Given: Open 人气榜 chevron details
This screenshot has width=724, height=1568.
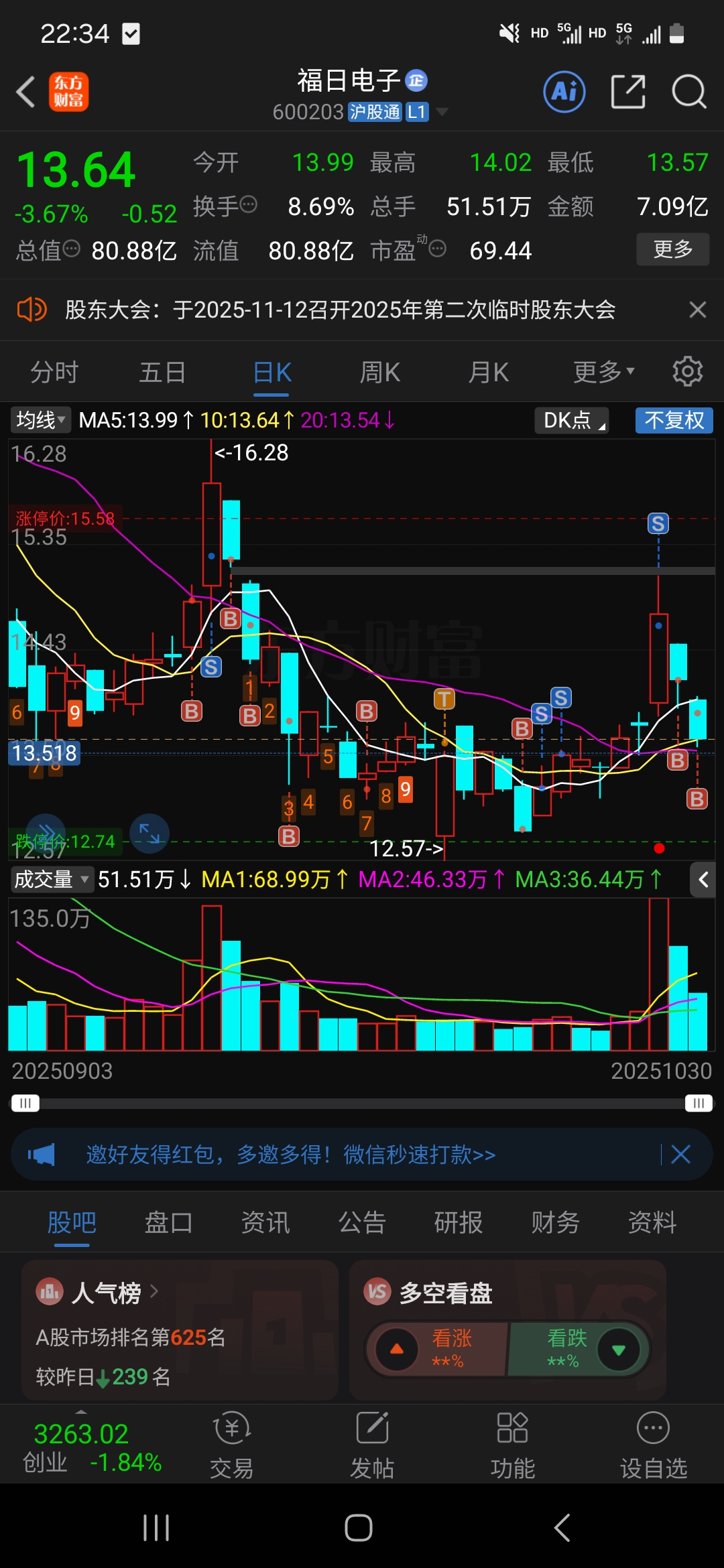Looking at the screenshot, I should [x=154, y=1291].
